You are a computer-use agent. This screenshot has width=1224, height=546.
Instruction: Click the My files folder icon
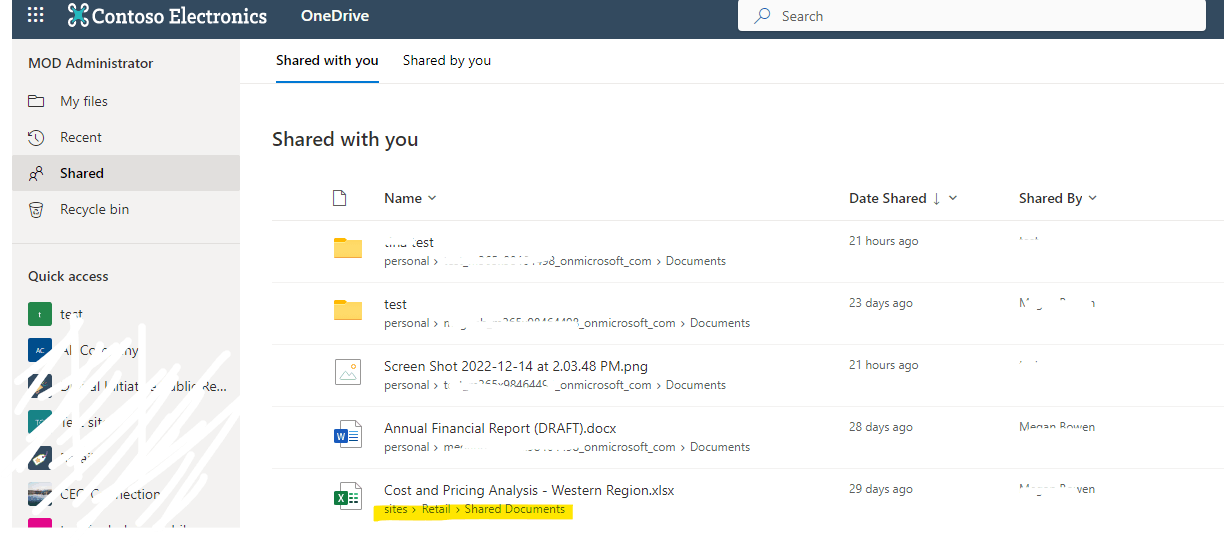pyautogui.click(x=36, y=101)
